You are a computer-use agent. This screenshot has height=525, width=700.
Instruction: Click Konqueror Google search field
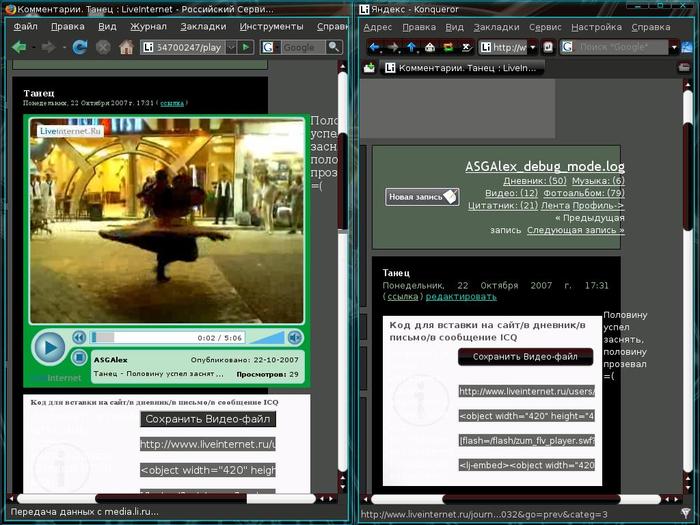pyautogui.click(x=621, y=47)
